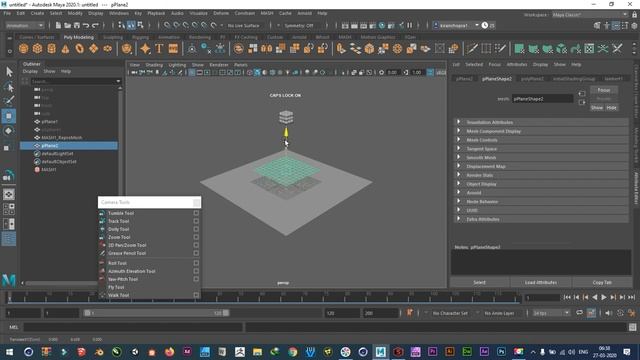640x360 pixels.
Task: Click the Open Scene folder icon
Action: tap(67, 25)
